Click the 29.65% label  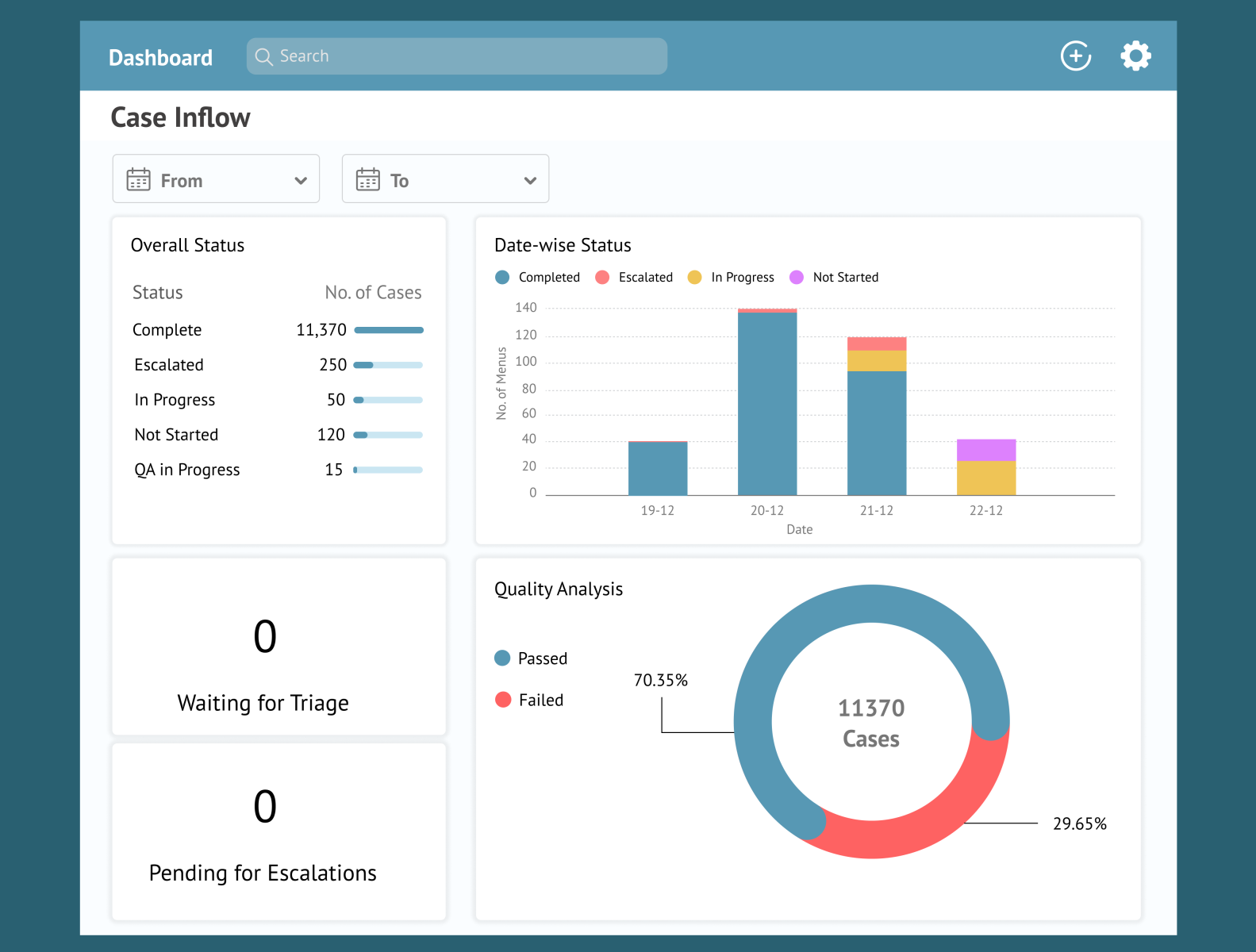point(1079,823)
